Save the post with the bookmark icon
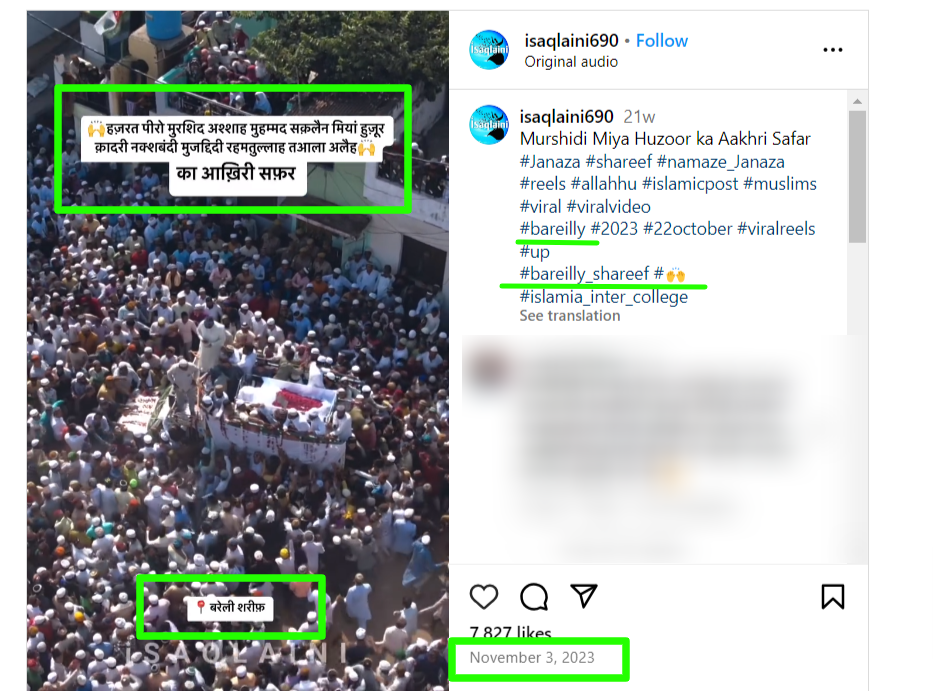933x691 pixels. 832,596
